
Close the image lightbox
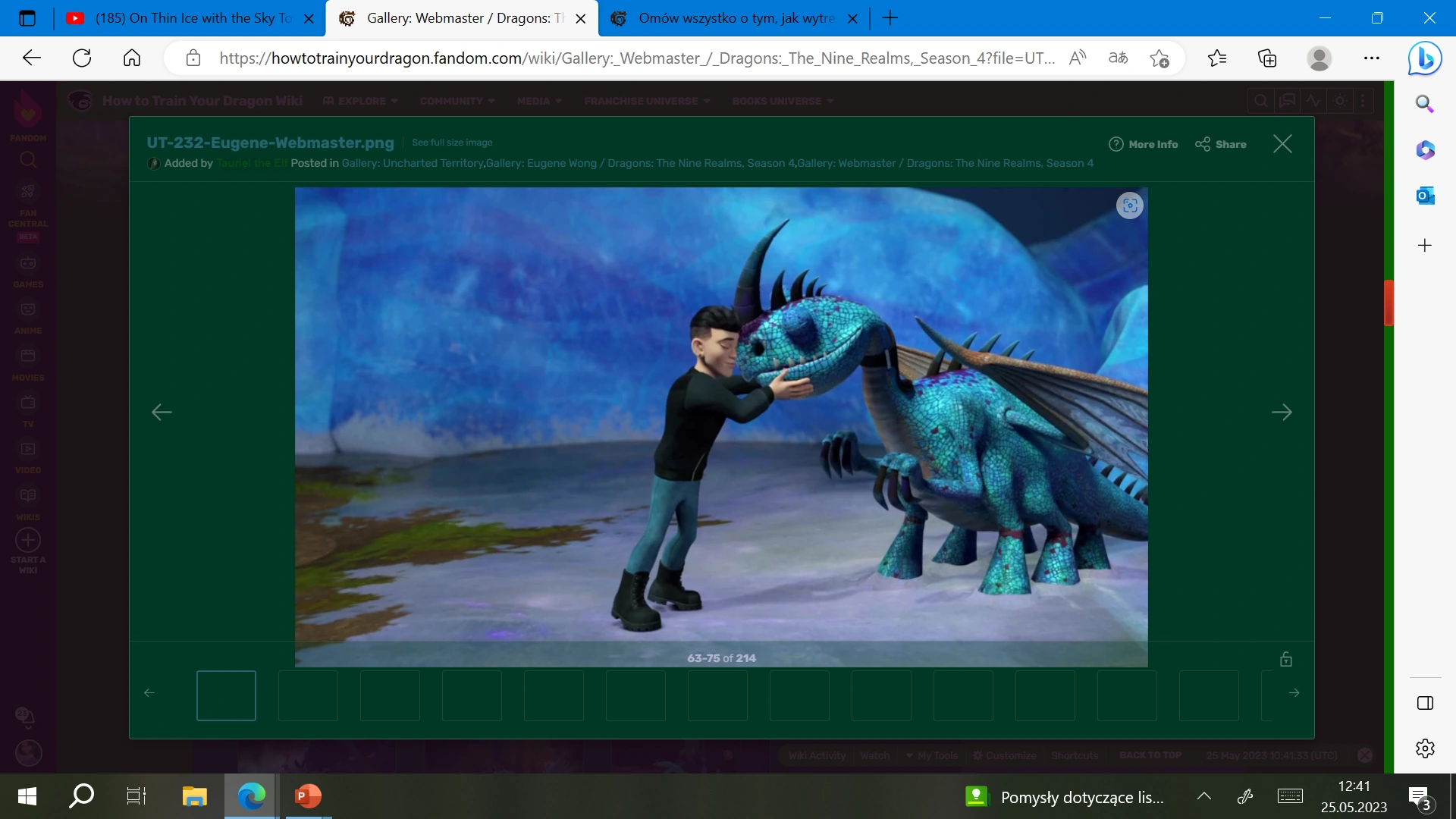pyautogui.click(x=1282, y=144)
